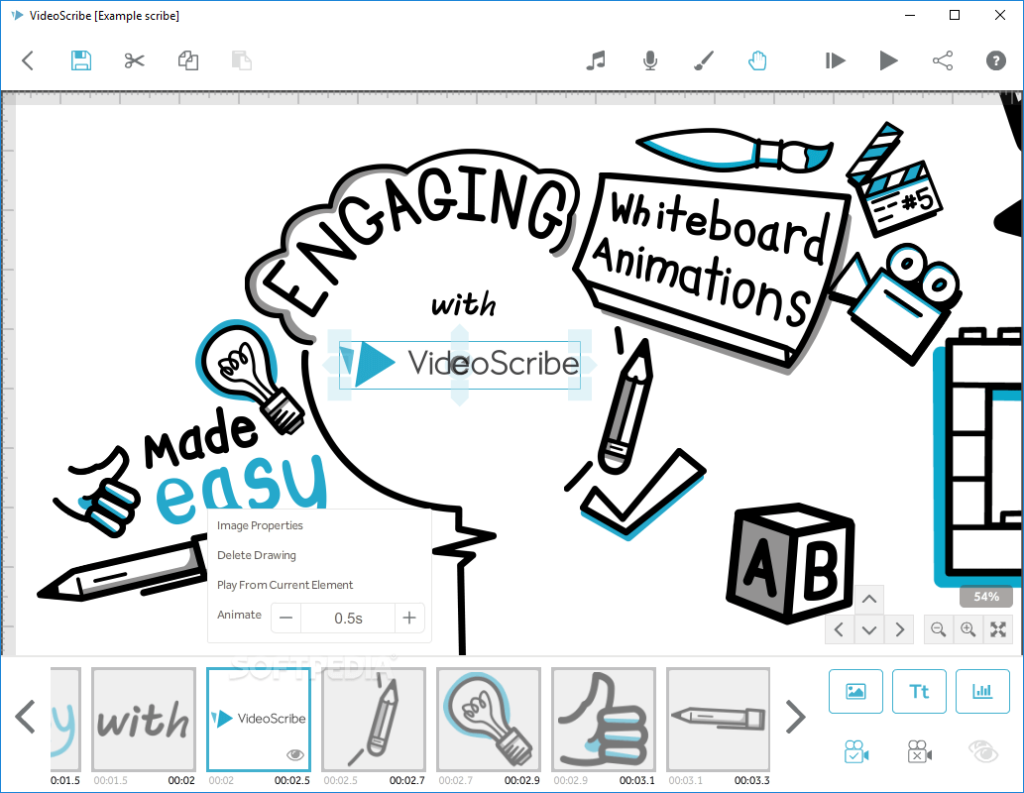
Task: Record a voiceover with the microphone icon
Action: click(650, 61)
